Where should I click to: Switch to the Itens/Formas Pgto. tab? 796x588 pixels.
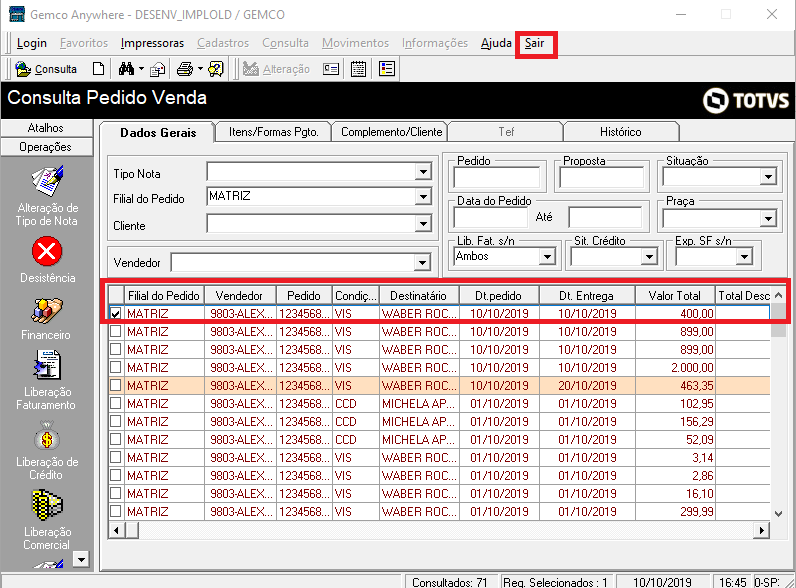(x=274, y=132)
